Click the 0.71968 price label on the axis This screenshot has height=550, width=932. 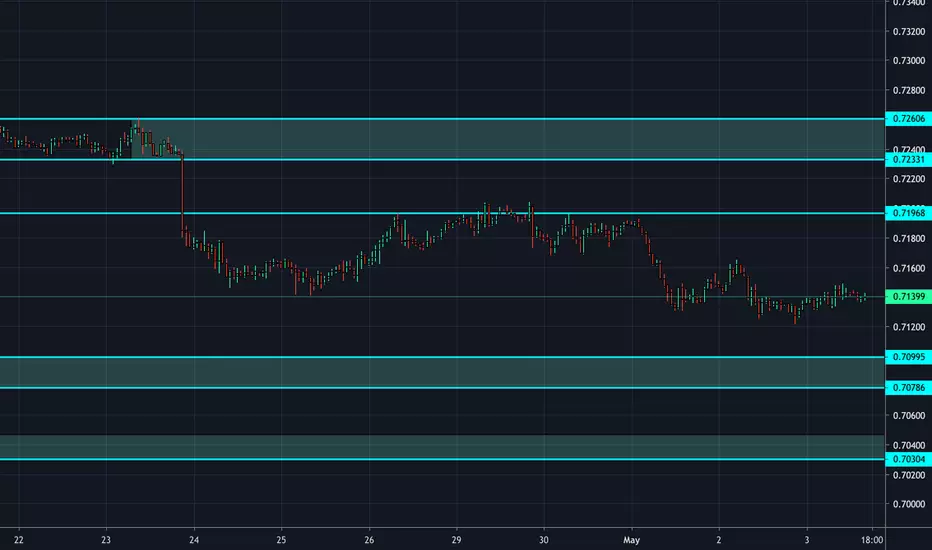click(x=908, y=213)
